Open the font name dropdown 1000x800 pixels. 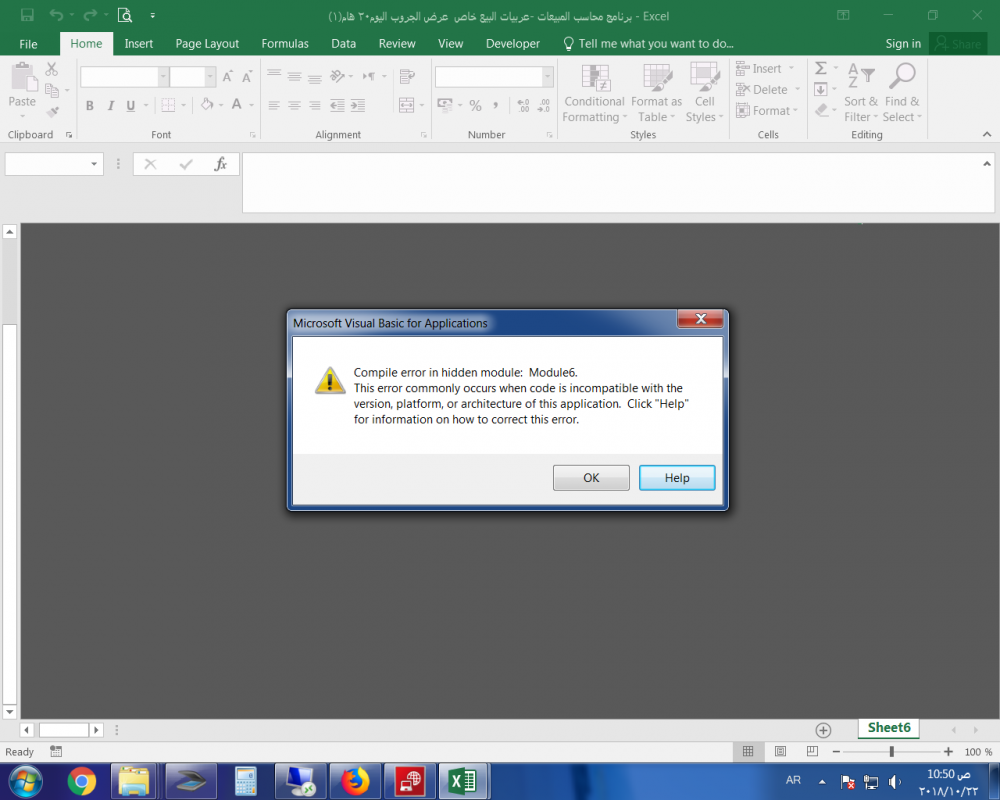[x=163, y=77]
